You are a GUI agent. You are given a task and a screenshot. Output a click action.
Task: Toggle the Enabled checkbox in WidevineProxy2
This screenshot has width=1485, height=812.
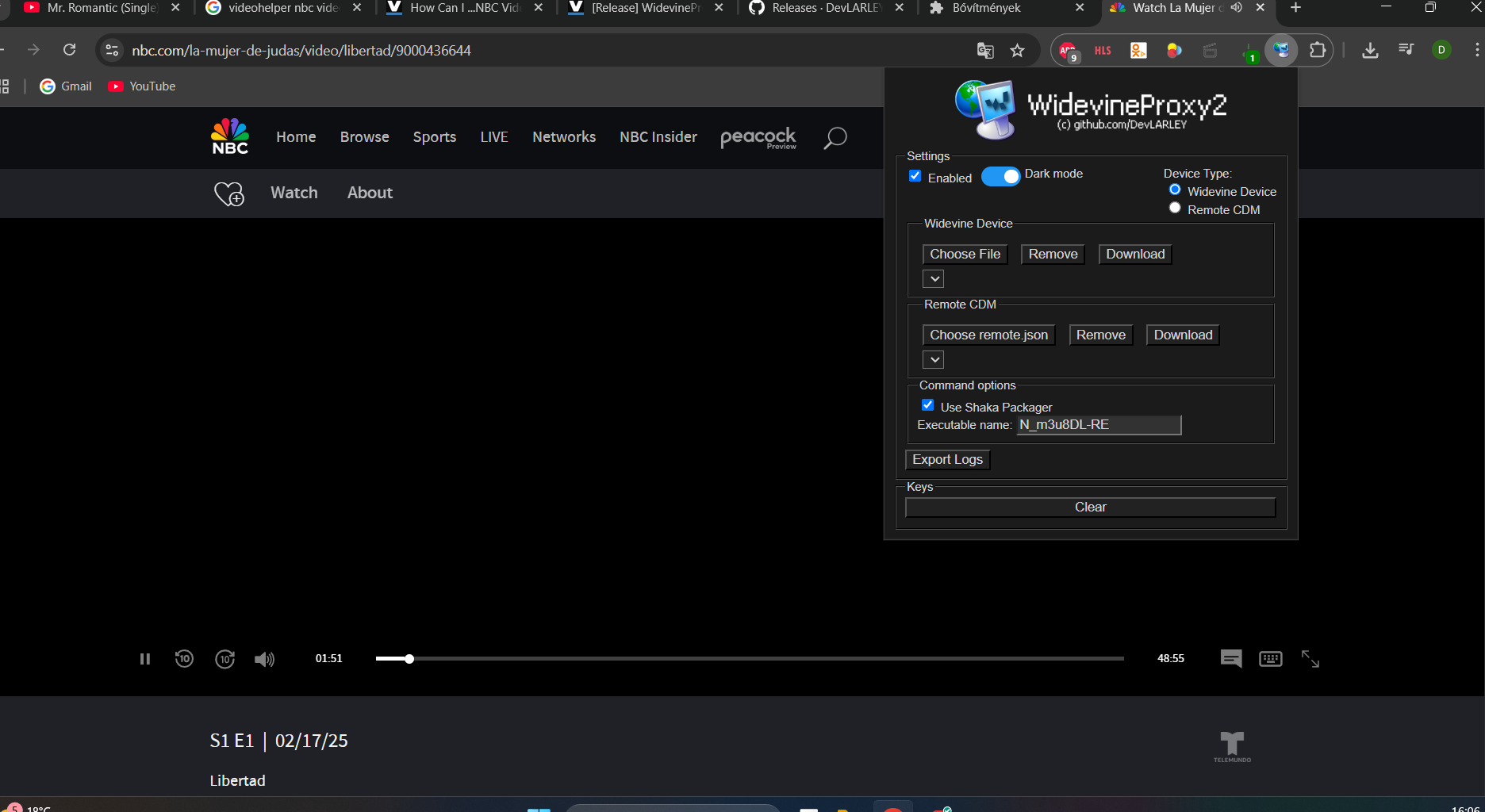[x=915, y=176]
